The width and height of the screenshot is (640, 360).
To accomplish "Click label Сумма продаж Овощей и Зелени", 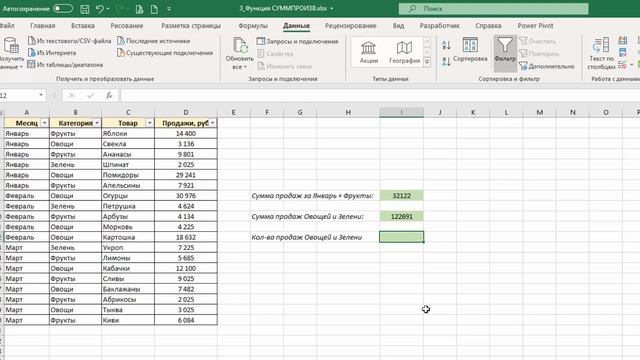I will coord(307,216).
